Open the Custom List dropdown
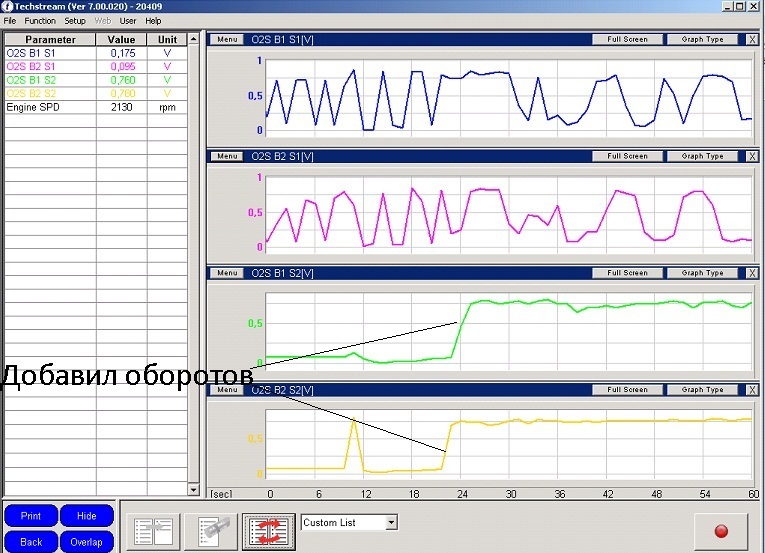Screen dimensions: 765x553 click(x=391, y=522)
